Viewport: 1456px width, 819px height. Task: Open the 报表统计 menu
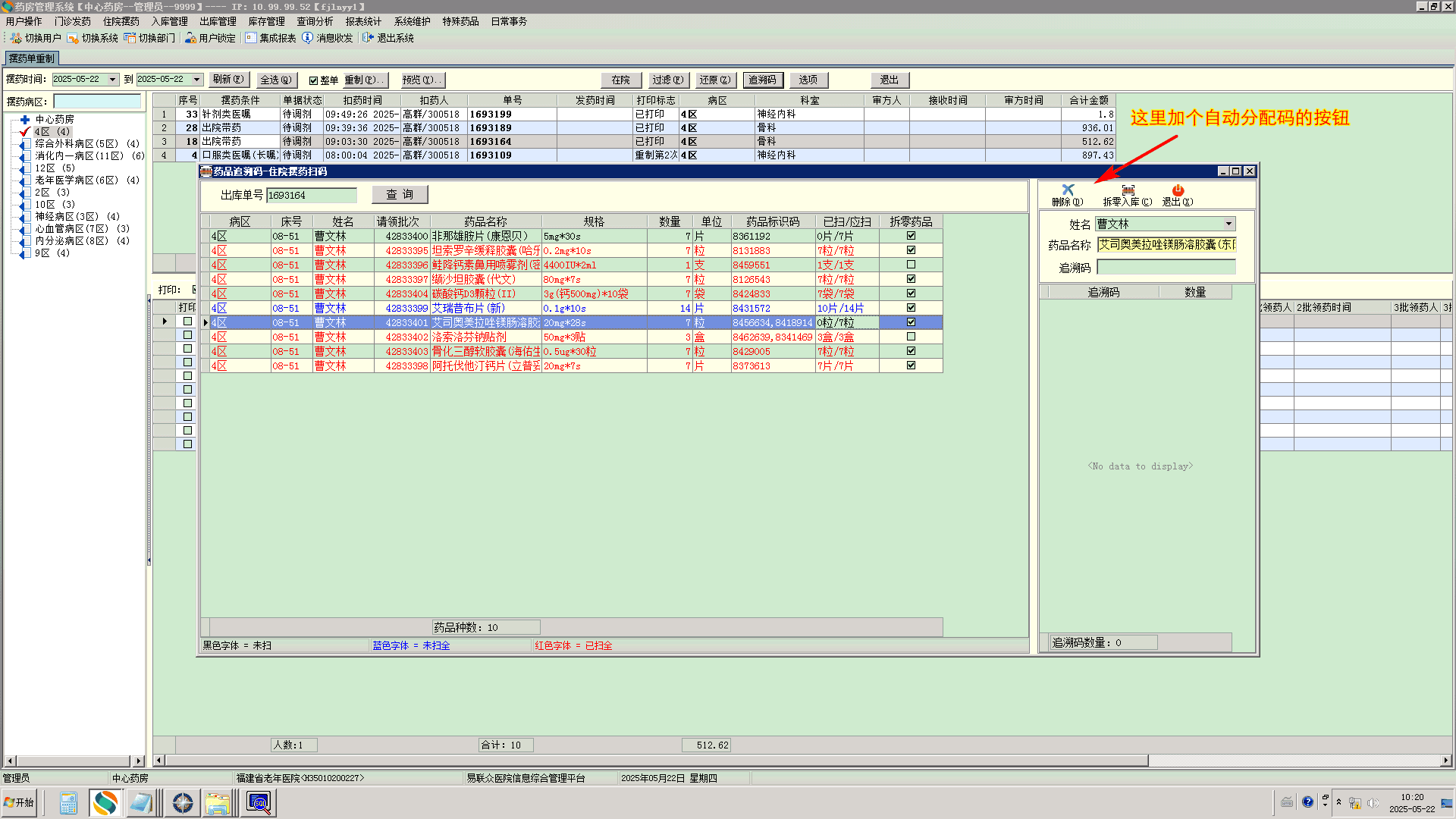[x=363, y=21]
